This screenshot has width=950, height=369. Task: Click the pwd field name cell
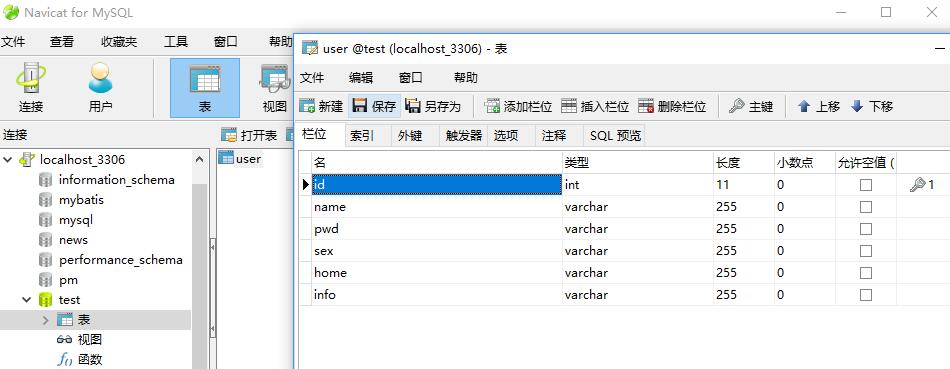(x=437, y=229)
